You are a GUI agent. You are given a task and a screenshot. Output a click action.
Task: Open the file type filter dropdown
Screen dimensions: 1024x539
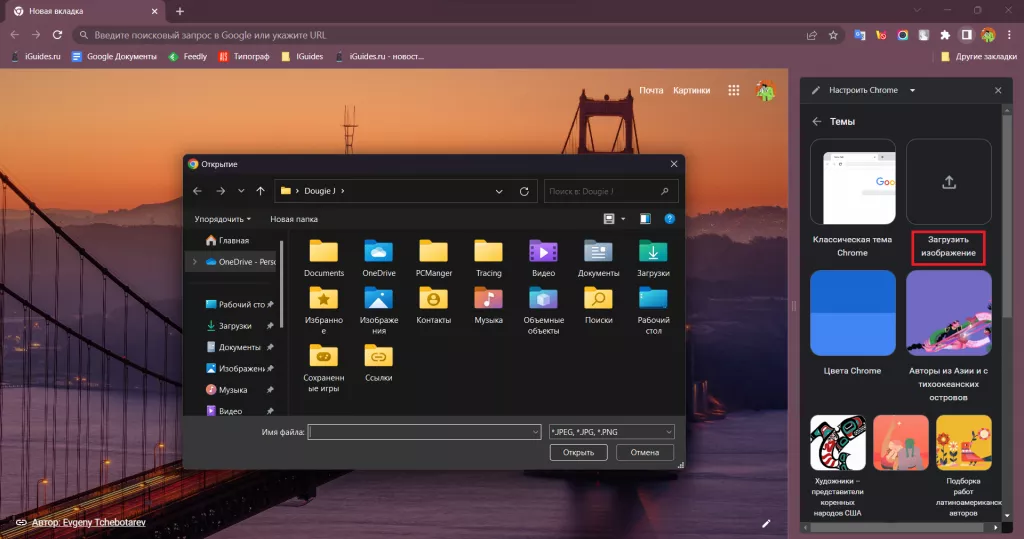[x=612, y=432]
